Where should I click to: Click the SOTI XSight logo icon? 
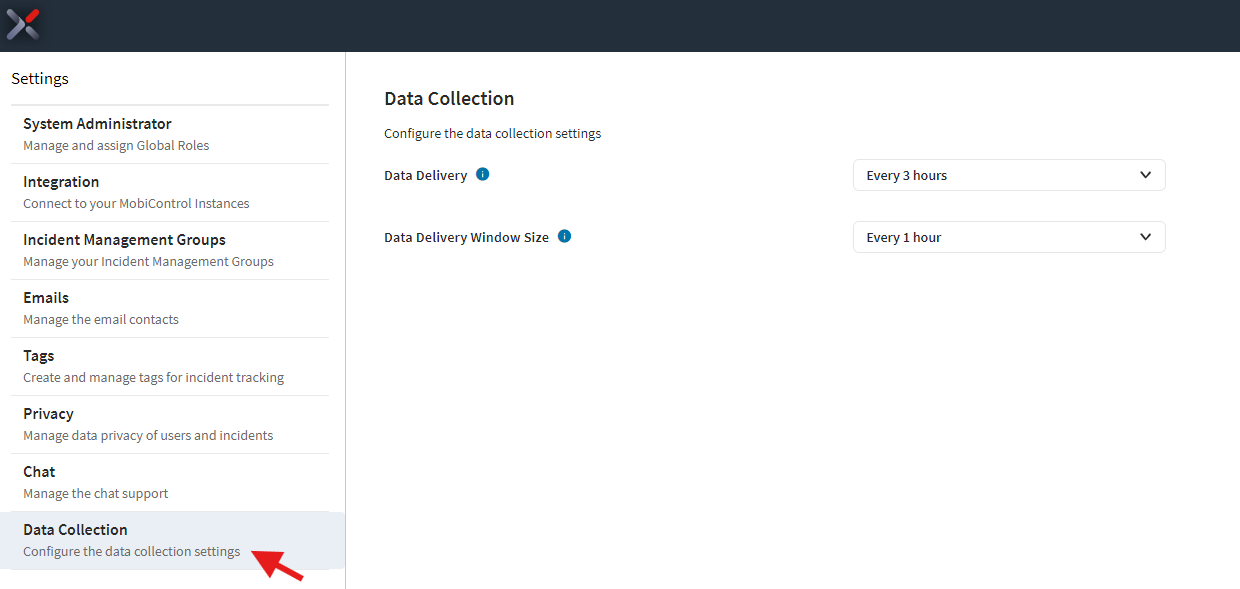coord(23,24)
